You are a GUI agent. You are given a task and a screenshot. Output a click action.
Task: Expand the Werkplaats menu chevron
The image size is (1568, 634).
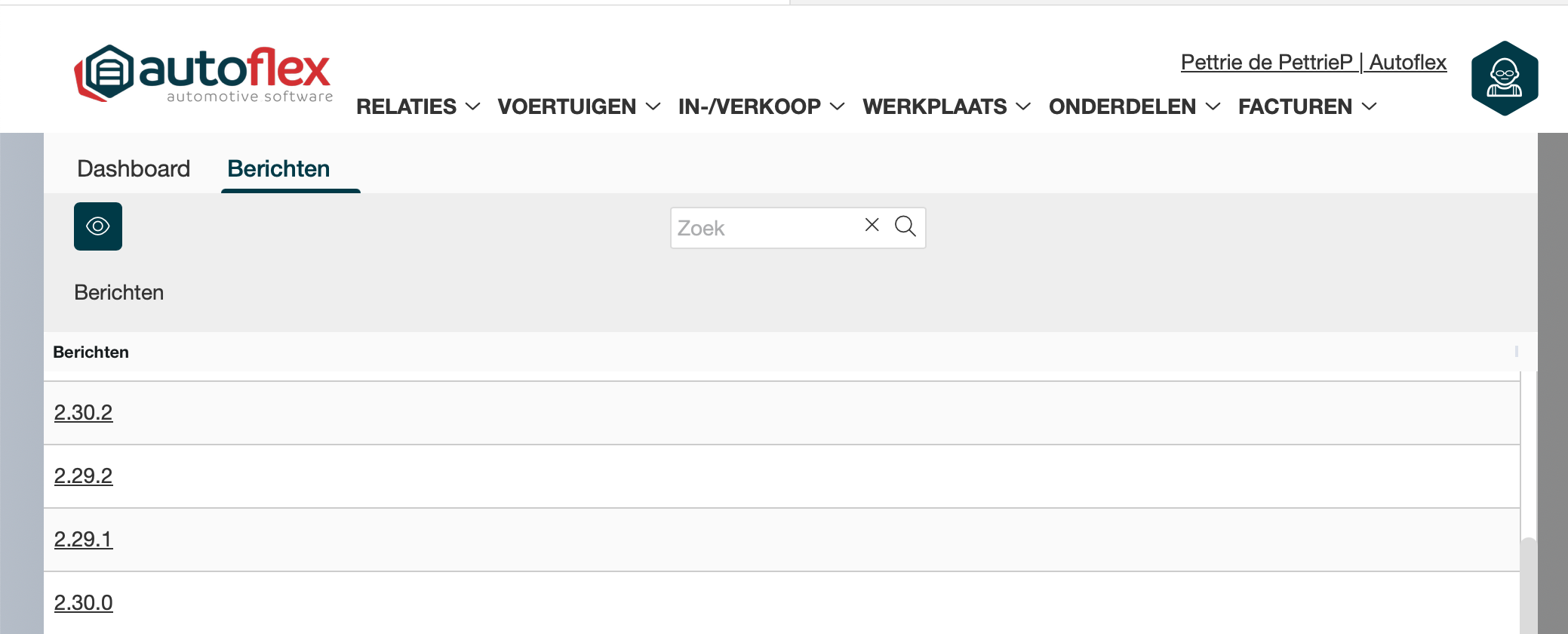1023,107
